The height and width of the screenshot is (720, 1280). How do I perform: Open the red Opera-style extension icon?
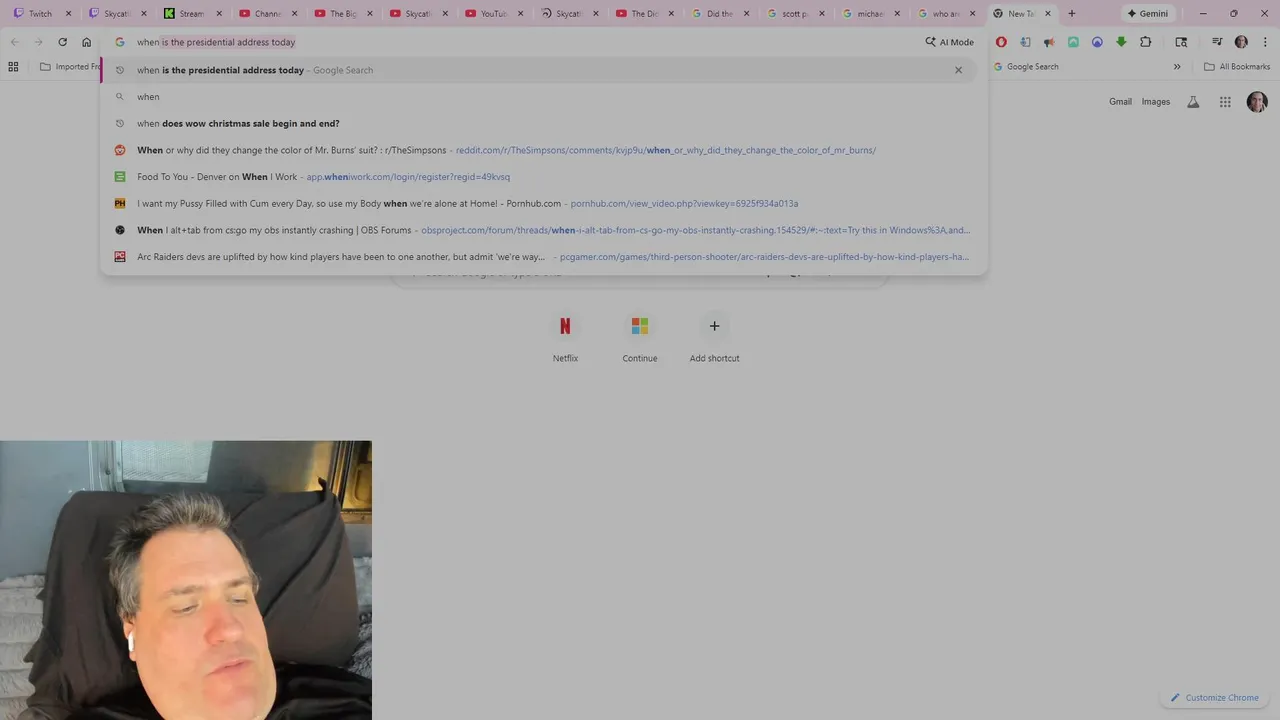coord(1001,42)
